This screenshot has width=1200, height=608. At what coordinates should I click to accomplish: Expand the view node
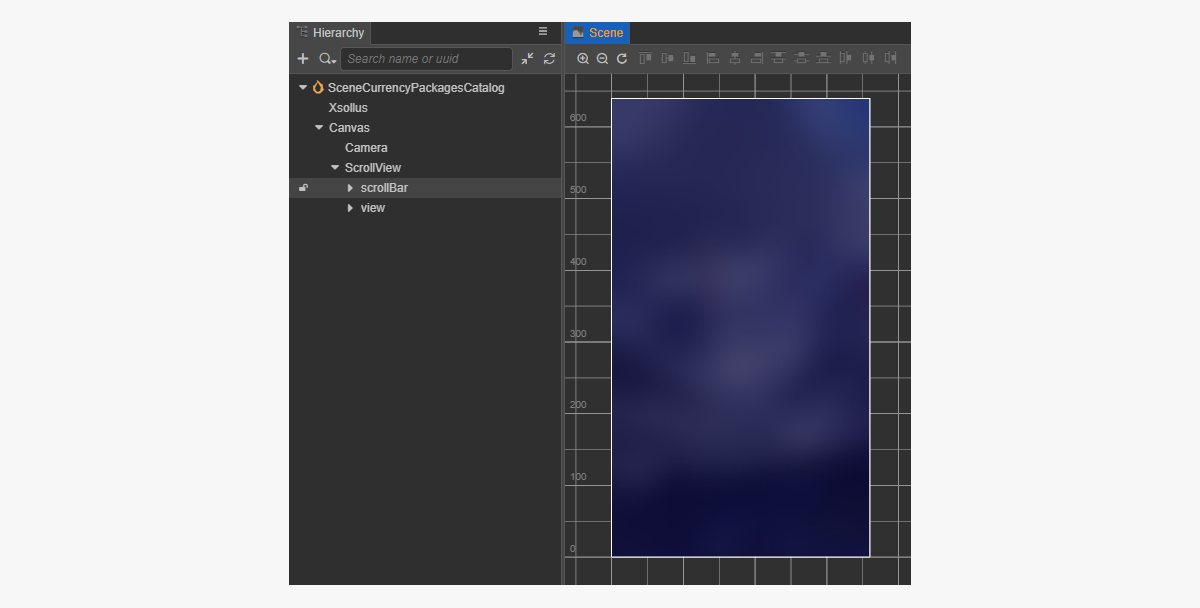click(350, 208)
